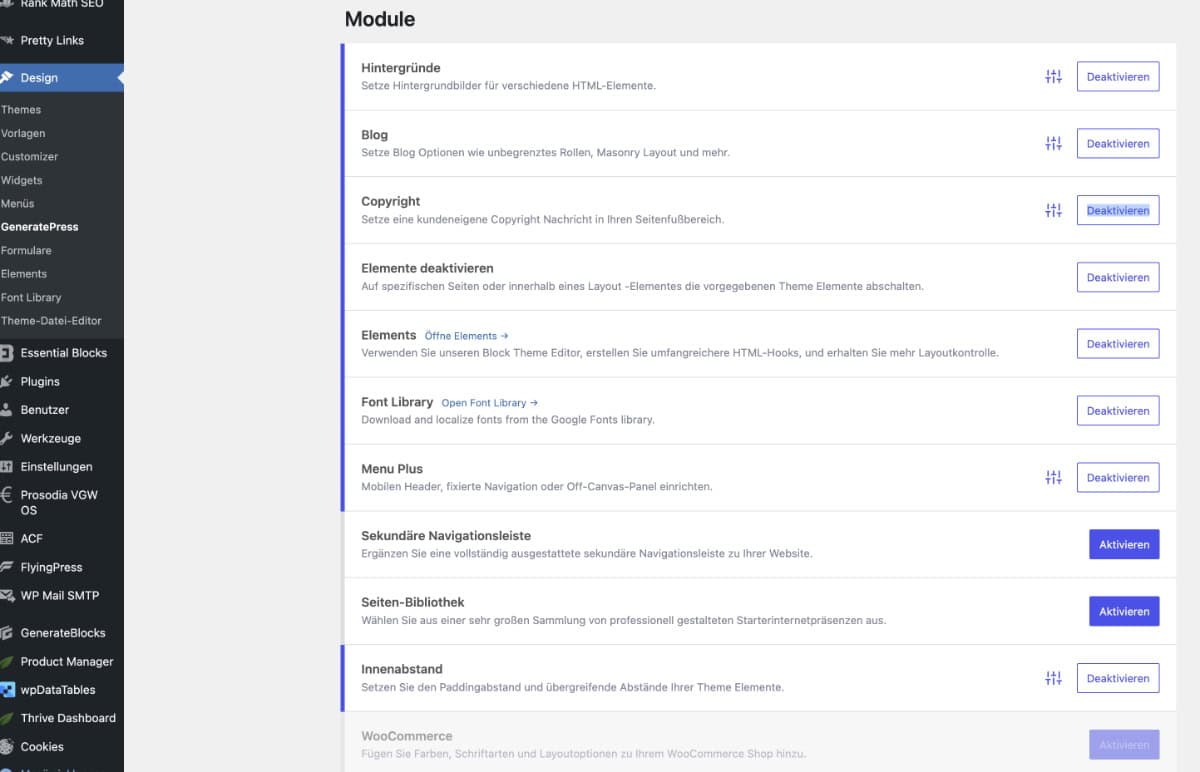Deactivate the Hintergründe module

1117,77
